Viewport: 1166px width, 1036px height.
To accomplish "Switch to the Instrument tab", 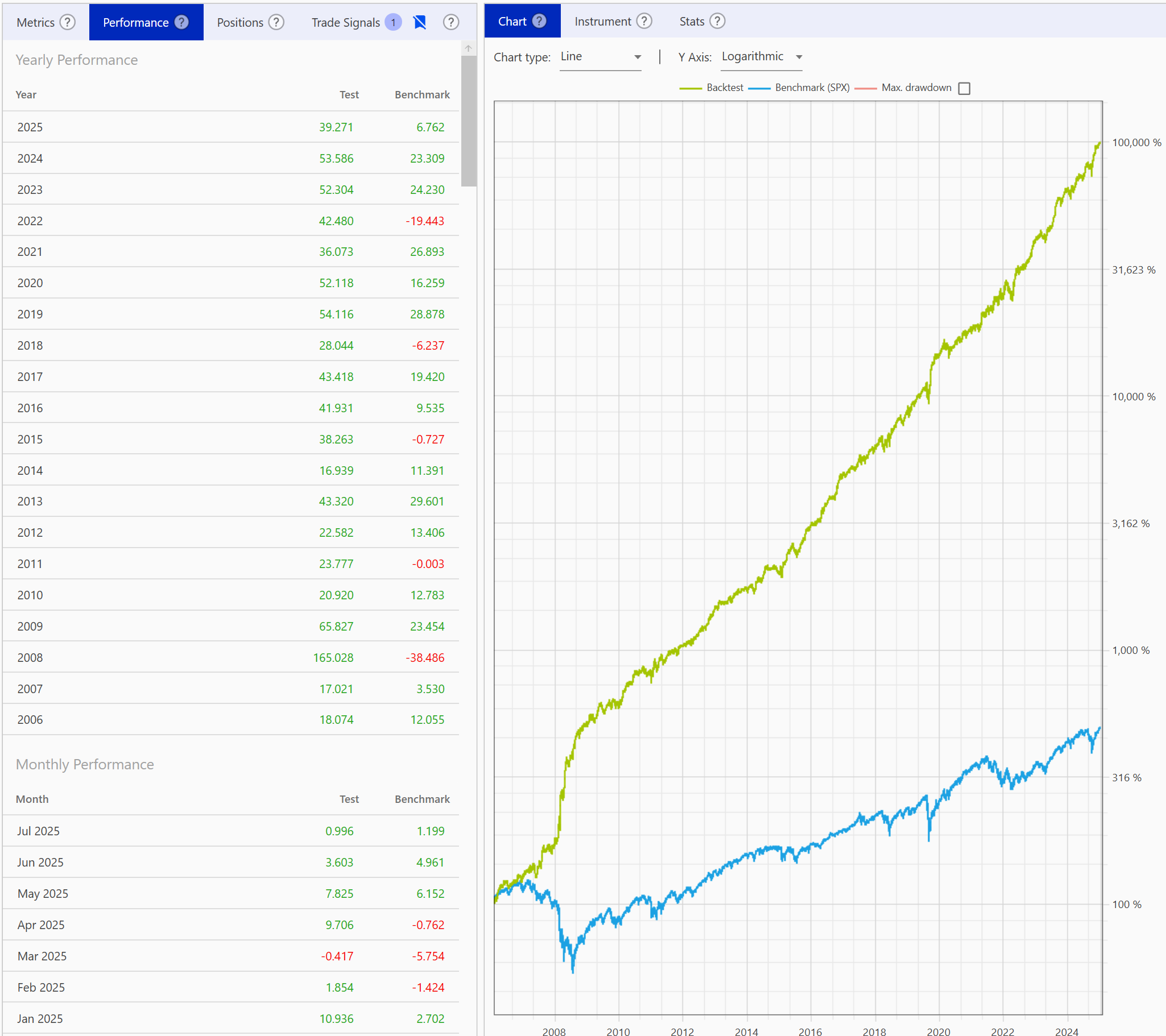I will coord(602,21).
